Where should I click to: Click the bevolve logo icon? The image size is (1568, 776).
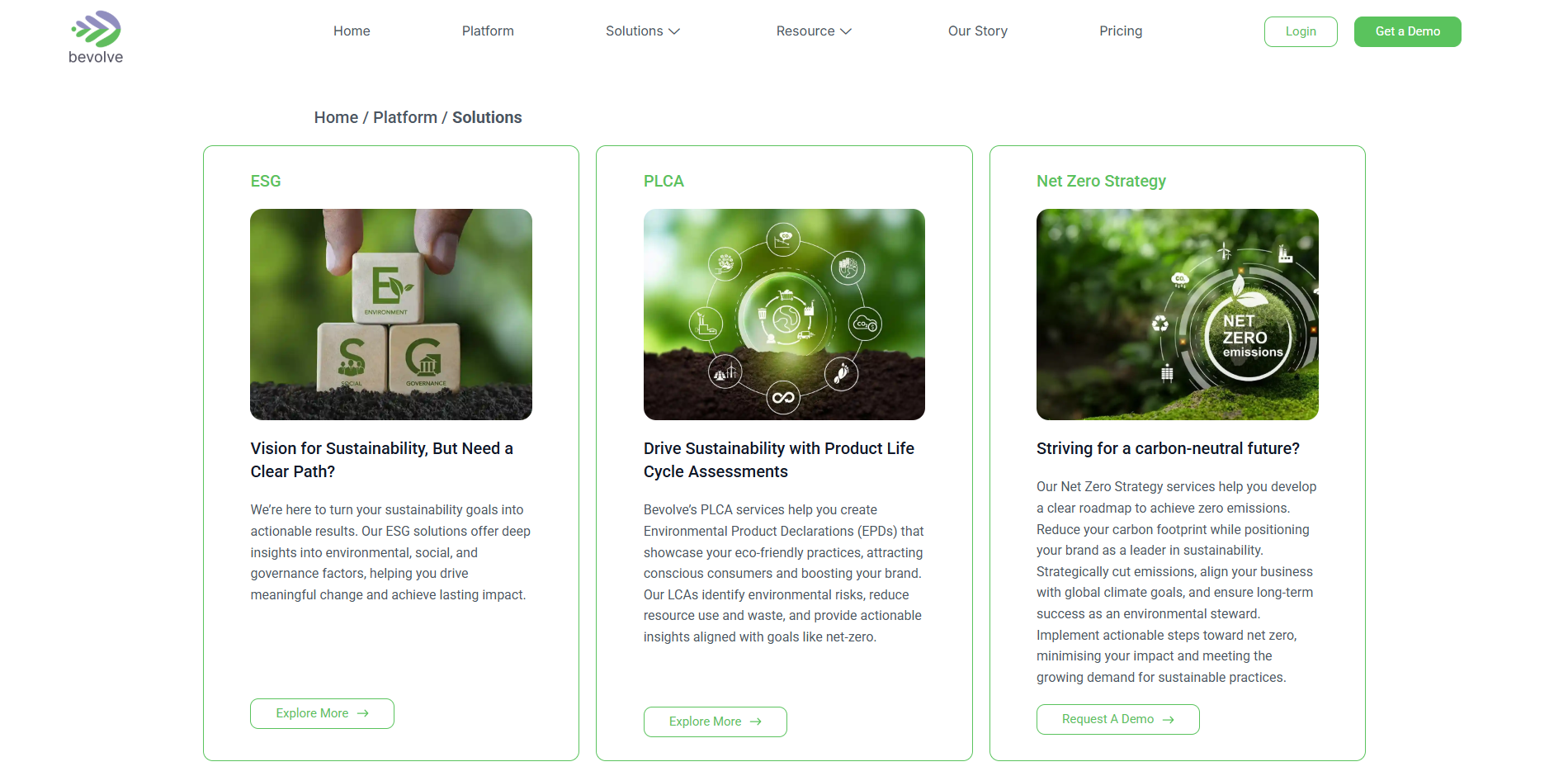pos(96,29)
